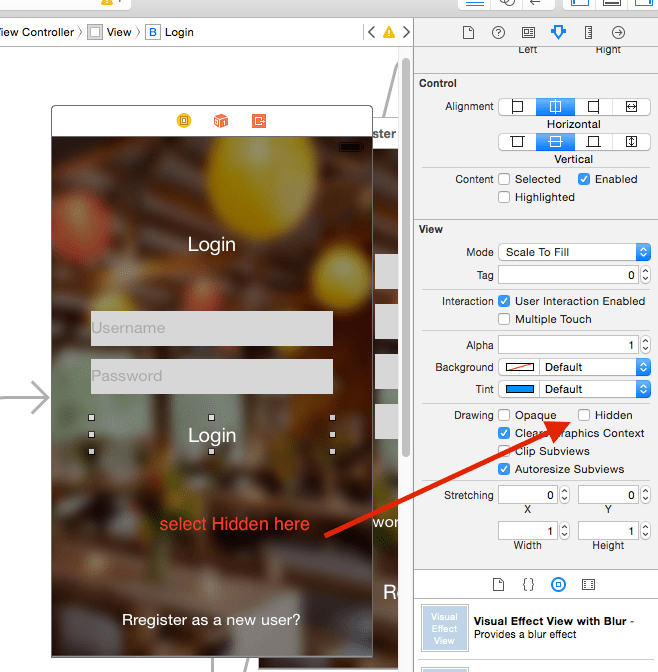Viewport: 658px width, 672px height.
Task: Set vertical alignment to fill
Action: (x=631, y=141)
